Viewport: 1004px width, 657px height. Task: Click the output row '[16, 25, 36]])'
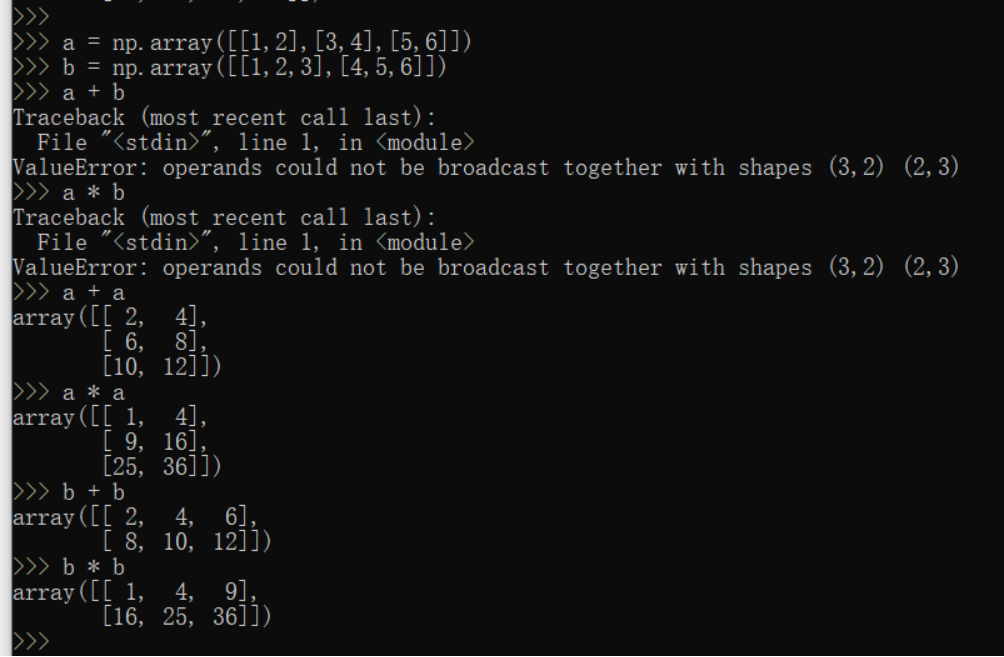[187, 617]
